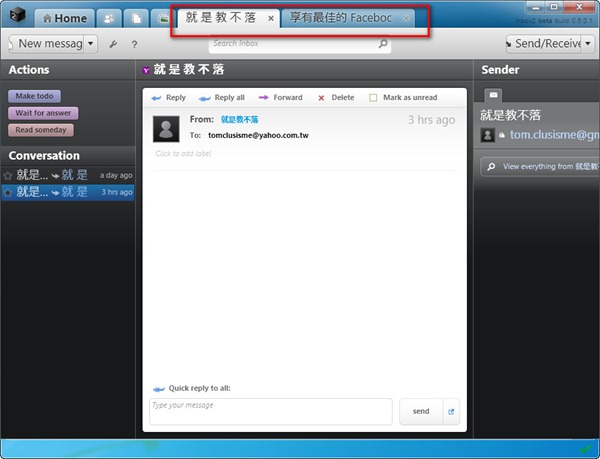Click the Quick reply message text box
Image resolution: width=600 pixels, height=459 pixels.
271,412
